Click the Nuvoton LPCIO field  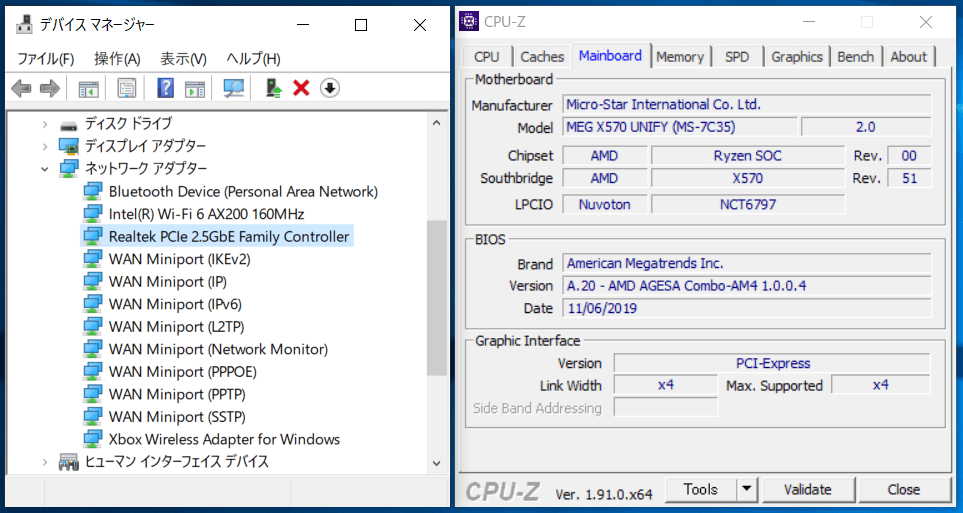pos(604,205)
